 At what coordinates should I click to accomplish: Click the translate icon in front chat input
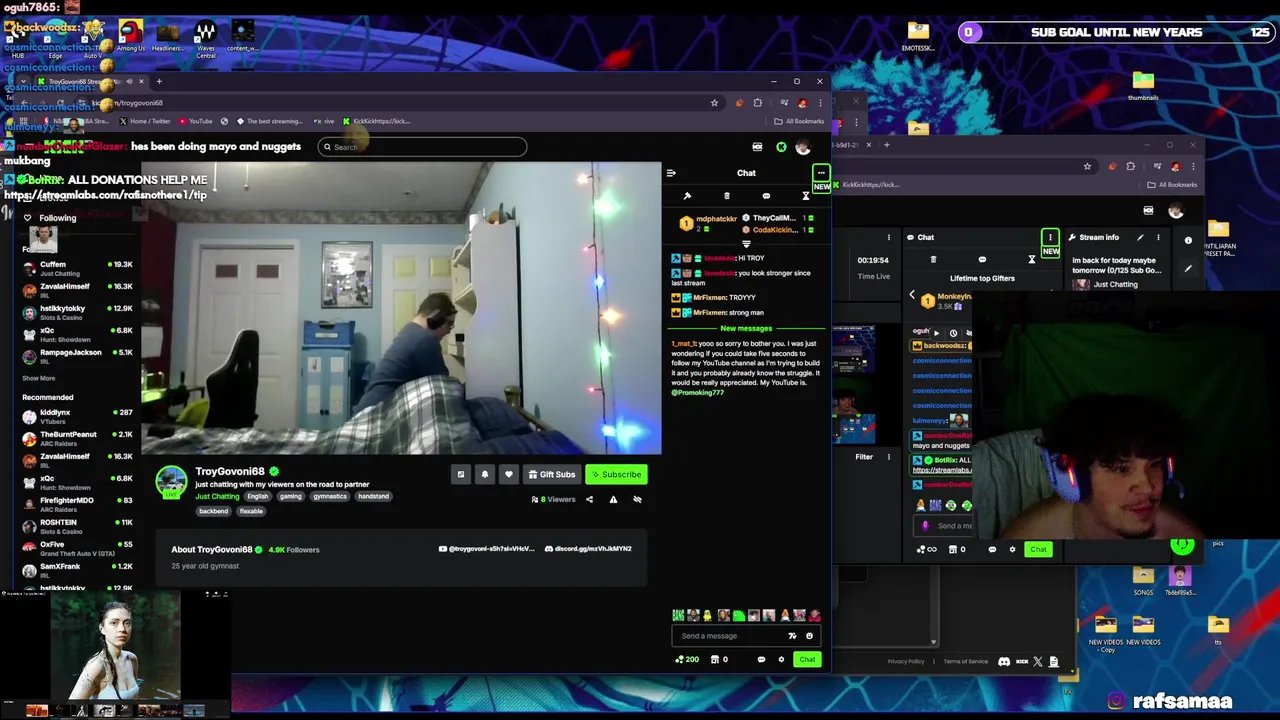[x=792, y=636]
